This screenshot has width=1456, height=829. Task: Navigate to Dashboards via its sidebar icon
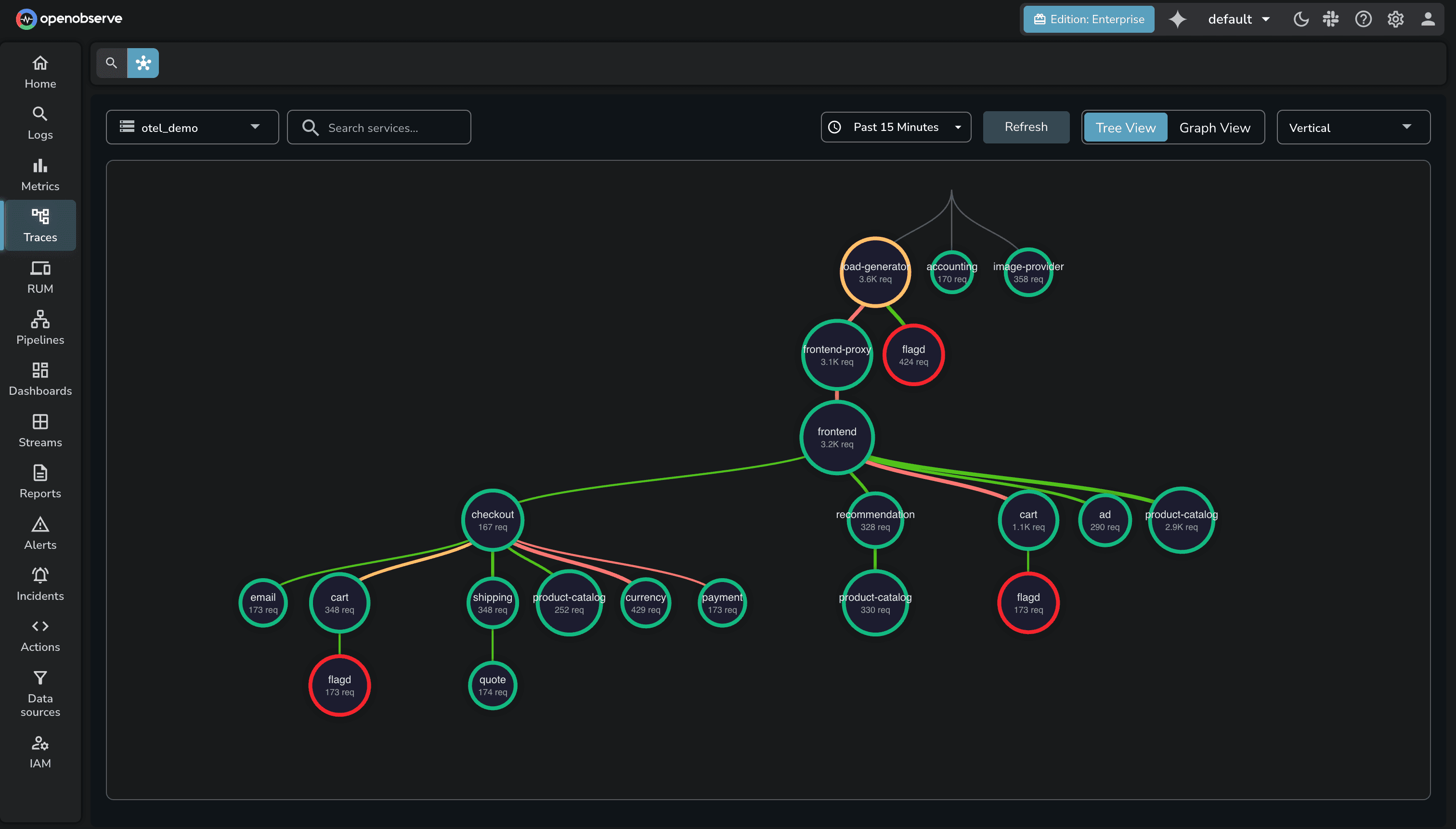coord(39,377)
